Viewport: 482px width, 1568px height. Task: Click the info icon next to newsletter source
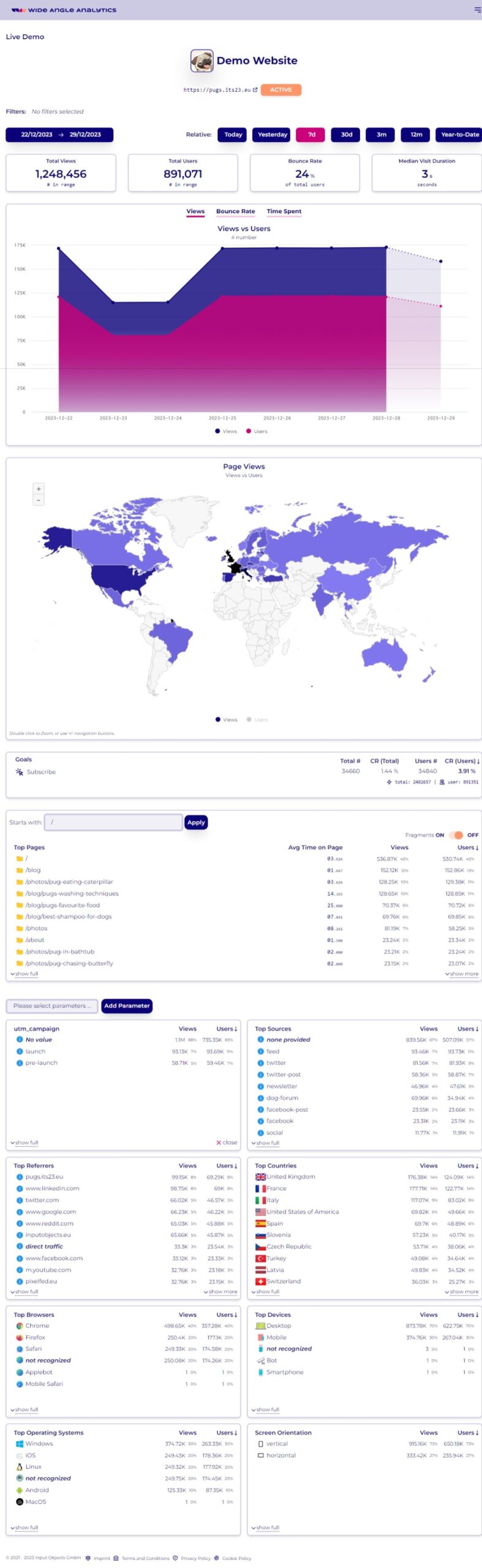click(x=261, y=1086)
